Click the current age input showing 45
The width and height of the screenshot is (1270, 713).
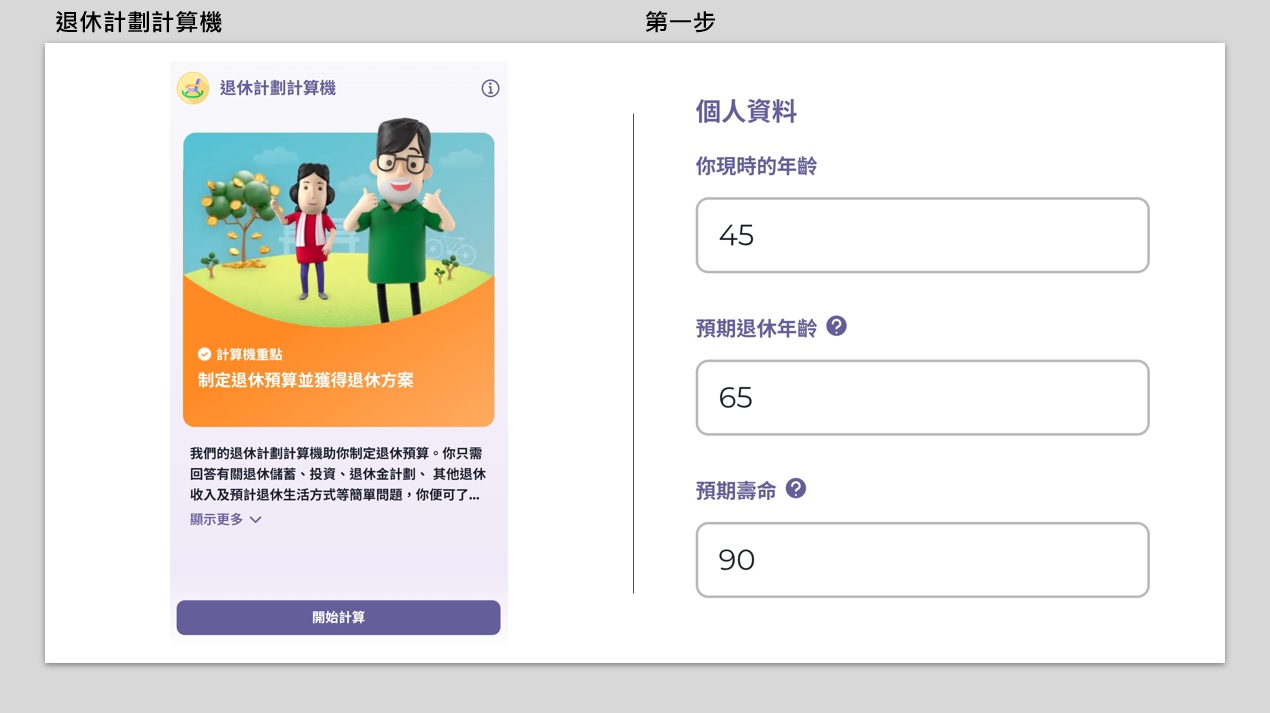click(x=922, y=235)
